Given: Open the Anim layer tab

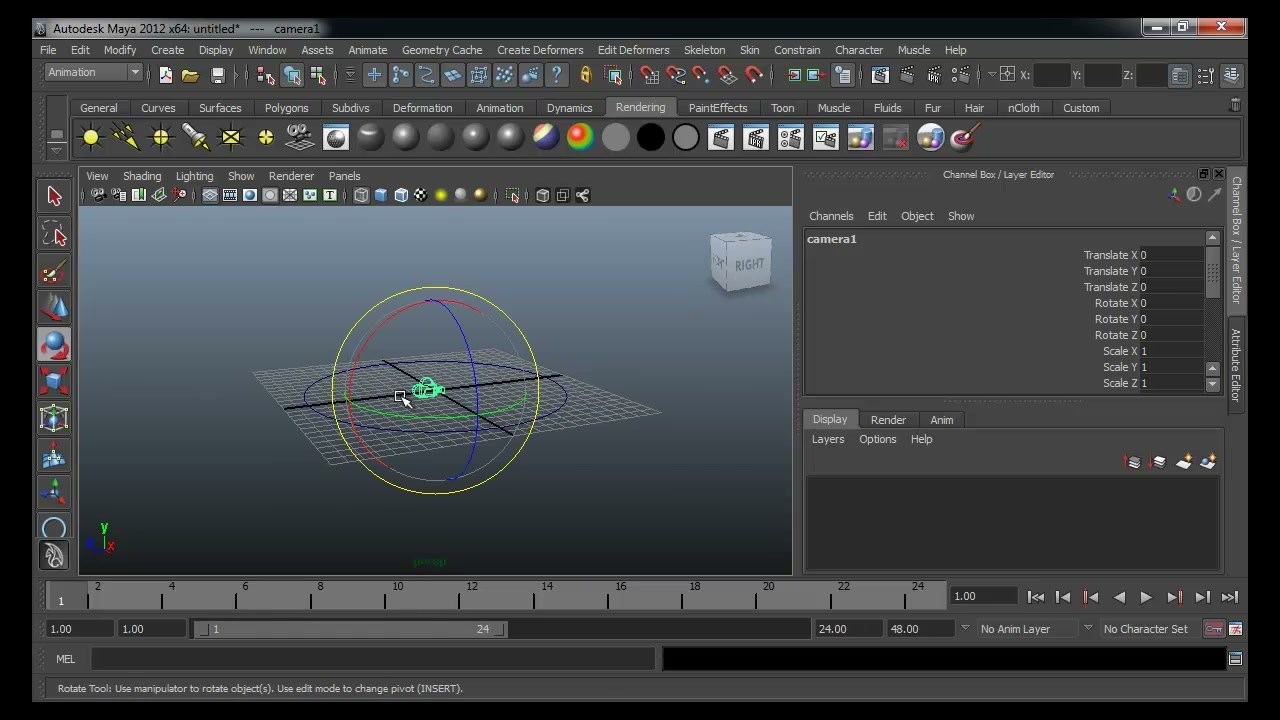Looking at the screenshot, I should click(942, 420).
